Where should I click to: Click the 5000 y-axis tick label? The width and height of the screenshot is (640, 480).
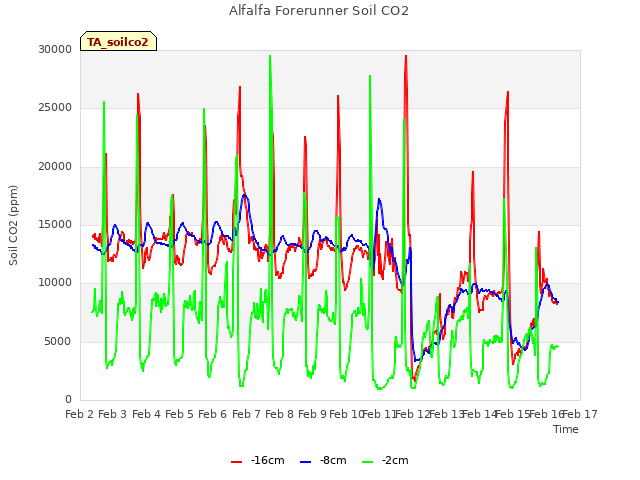[x=58, y=341]
